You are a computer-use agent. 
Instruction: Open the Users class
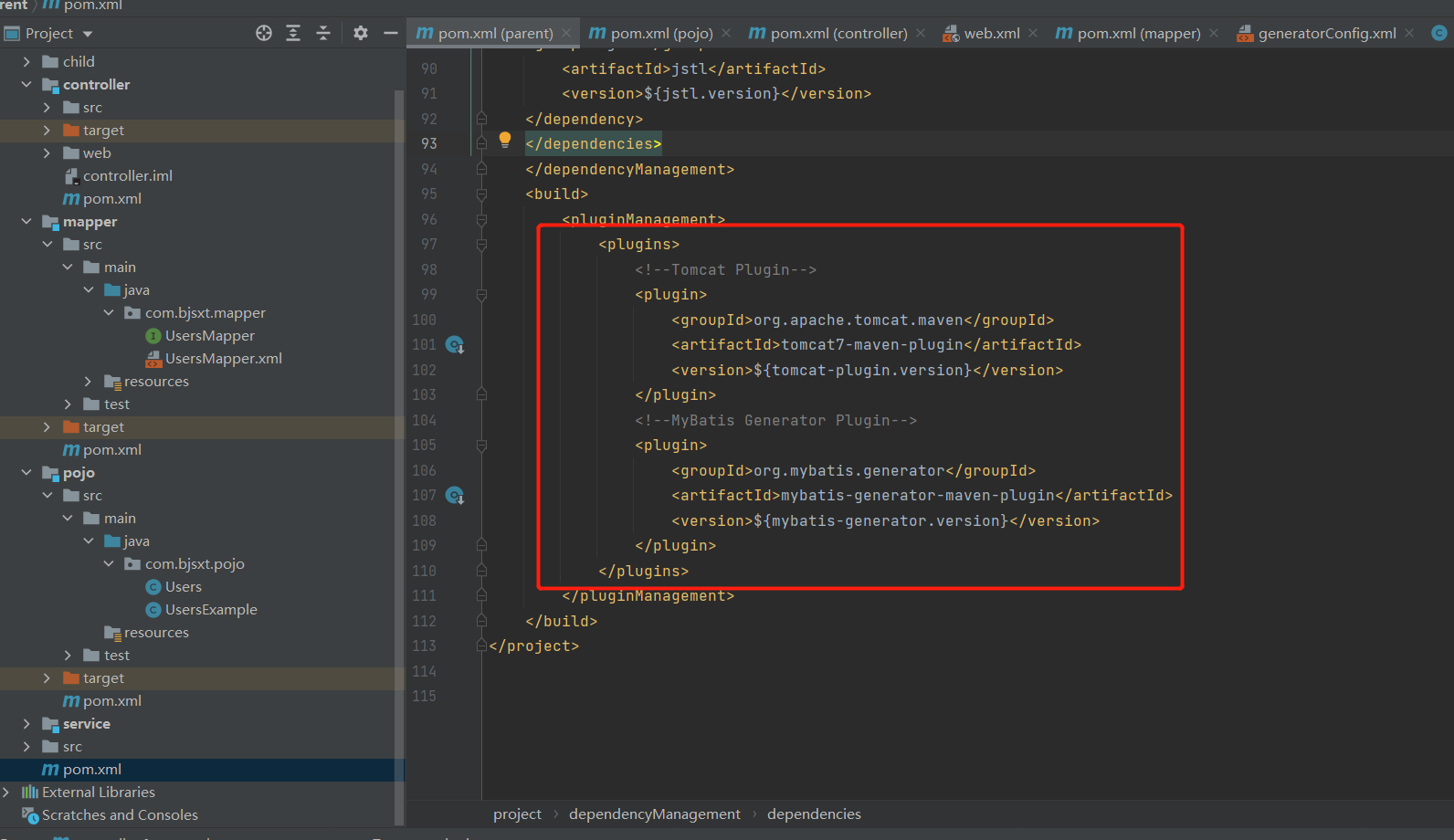pos(183,587)
